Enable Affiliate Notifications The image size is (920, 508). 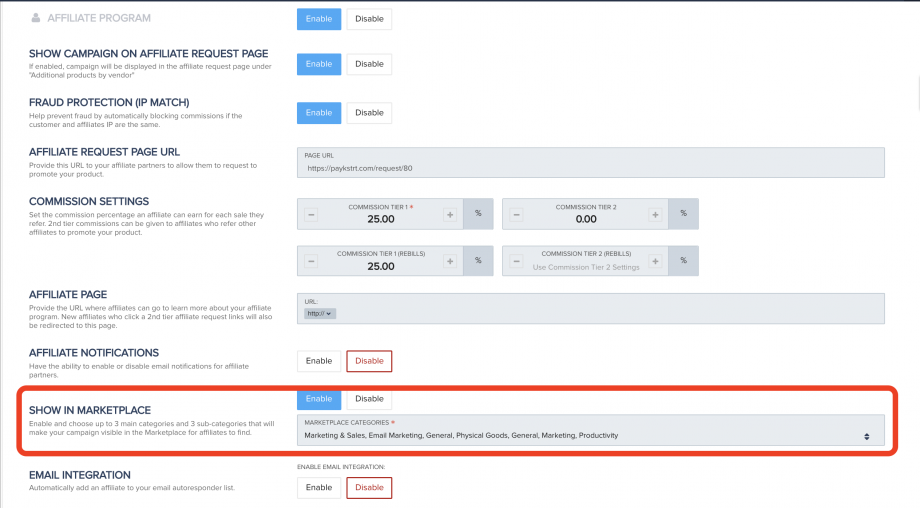319,361
